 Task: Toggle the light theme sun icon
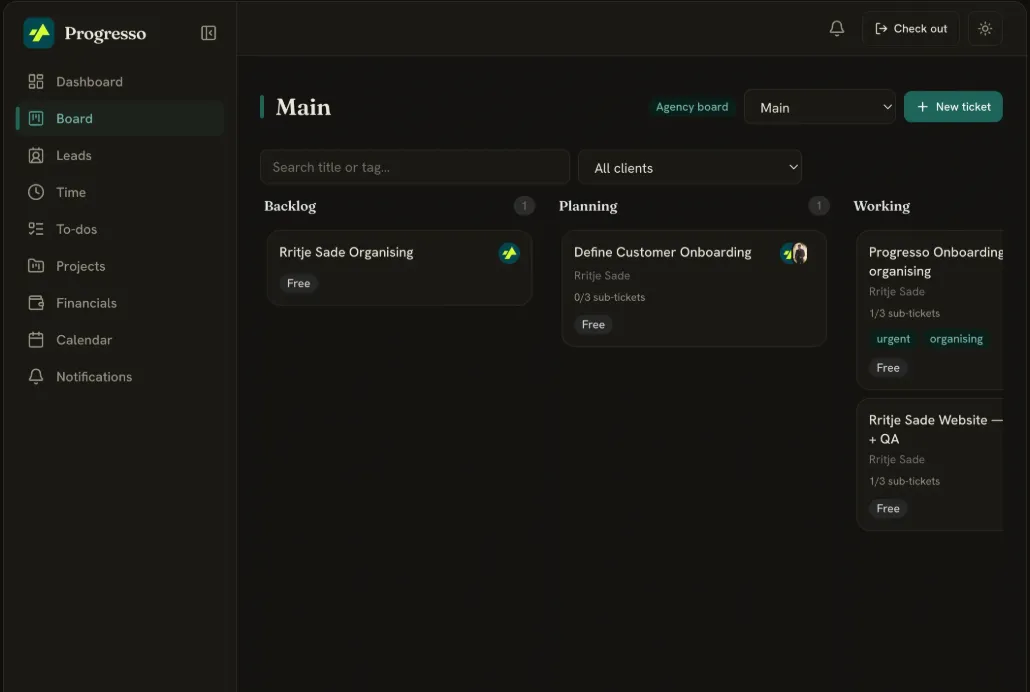[x=985, y=28]
